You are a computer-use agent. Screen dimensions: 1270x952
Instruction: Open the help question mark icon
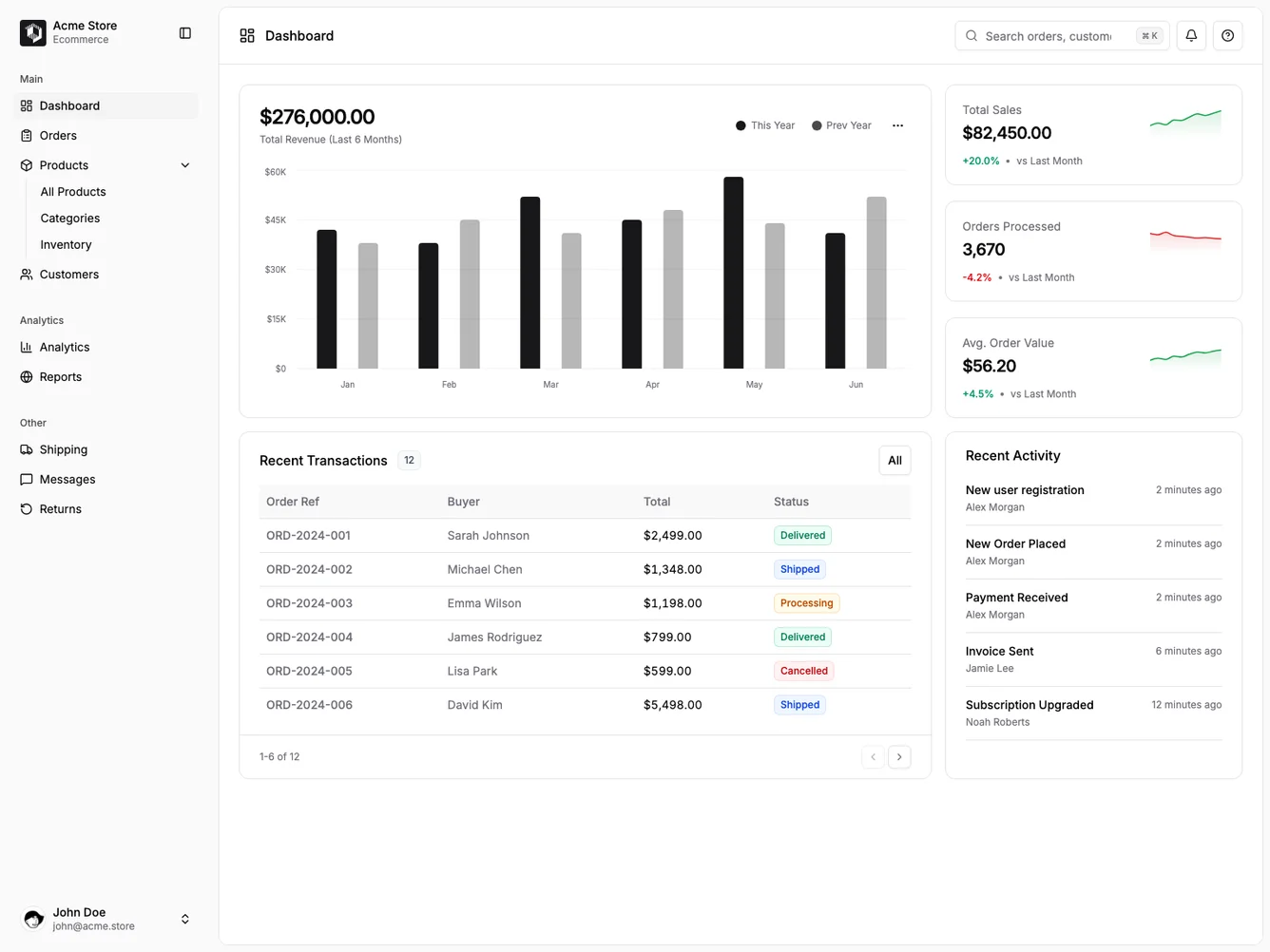click(x=1226, y=35)
